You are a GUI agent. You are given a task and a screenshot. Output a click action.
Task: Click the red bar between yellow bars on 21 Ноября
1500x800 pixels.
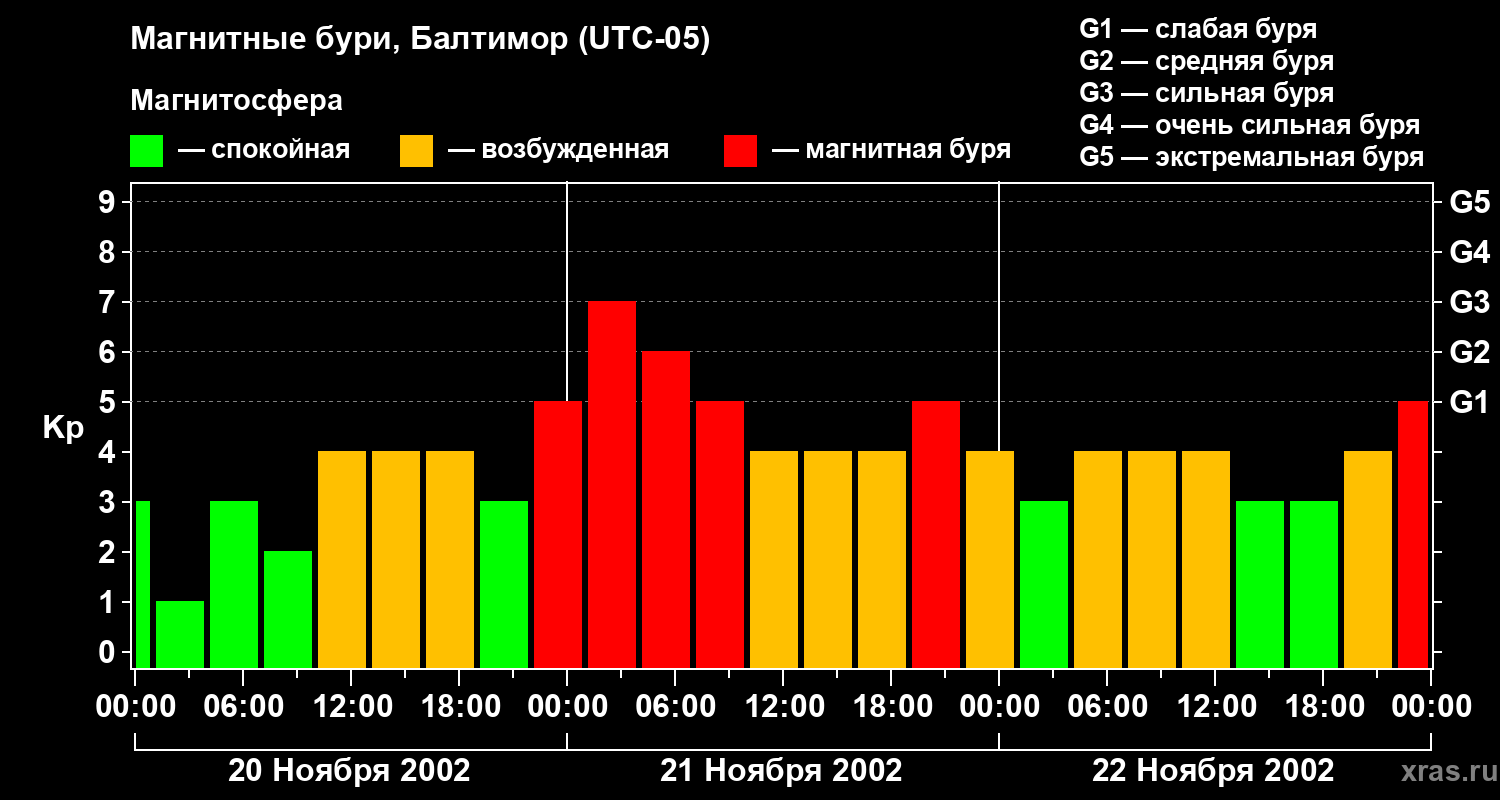coord(936,534)
